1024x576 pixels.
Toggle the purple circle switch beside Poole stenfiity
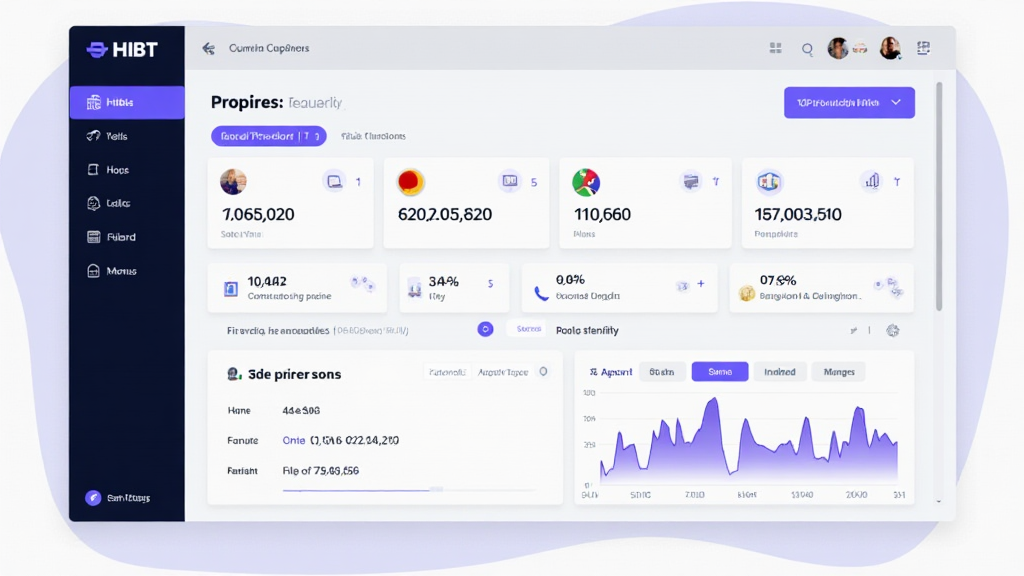click(x=485, y=329)
